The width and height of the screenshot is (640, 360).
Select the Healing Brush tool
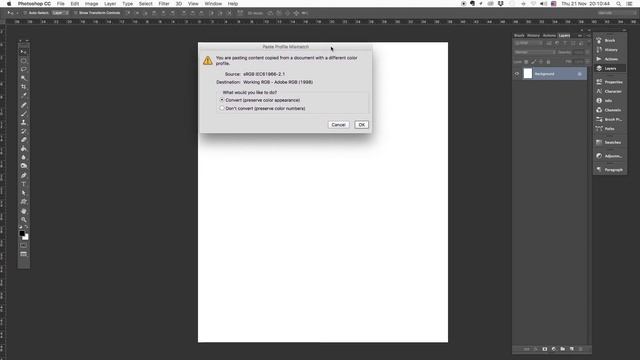tap(23, 105)
